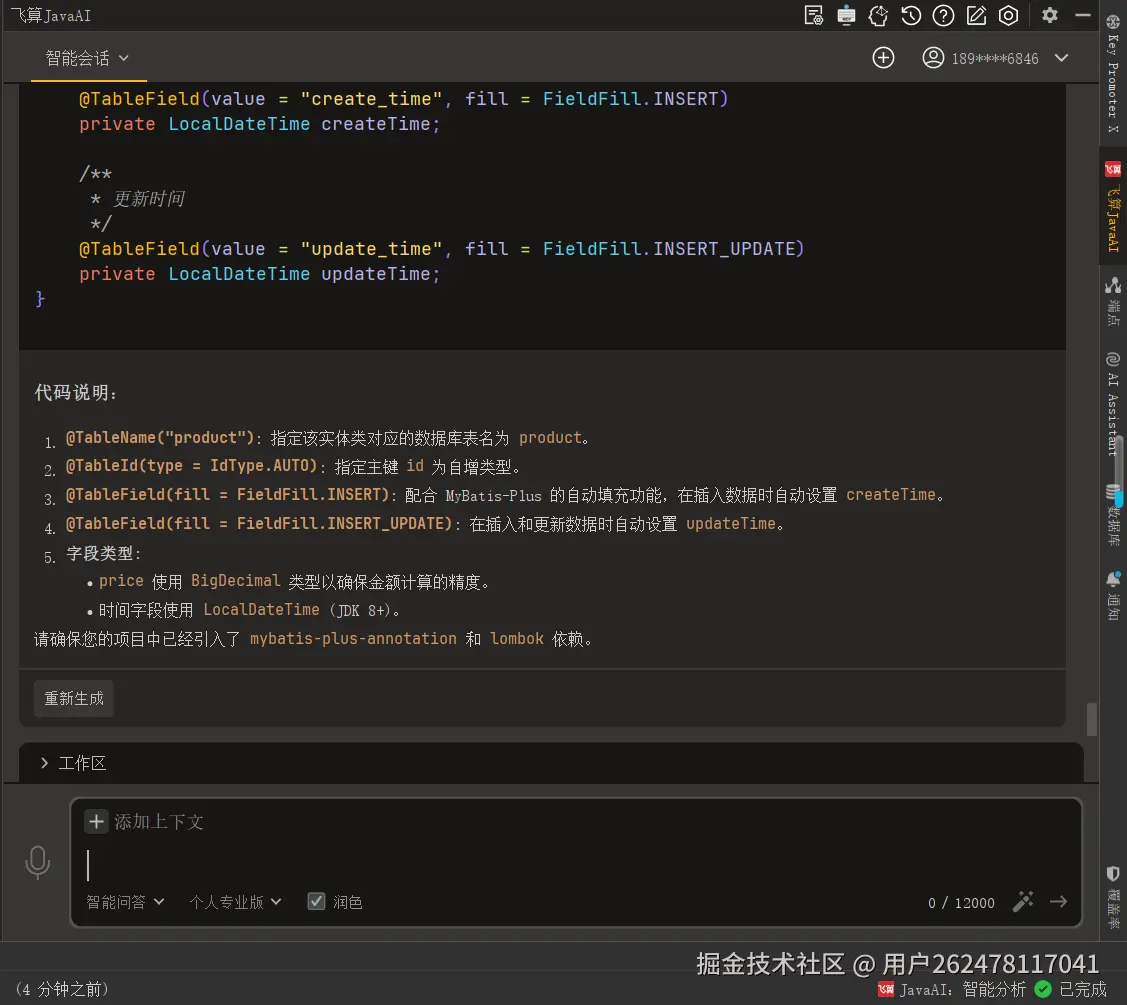Click the plus icon beside 添加上下文
Screen dimensions: 1127x1005
(x=96, y=822)
